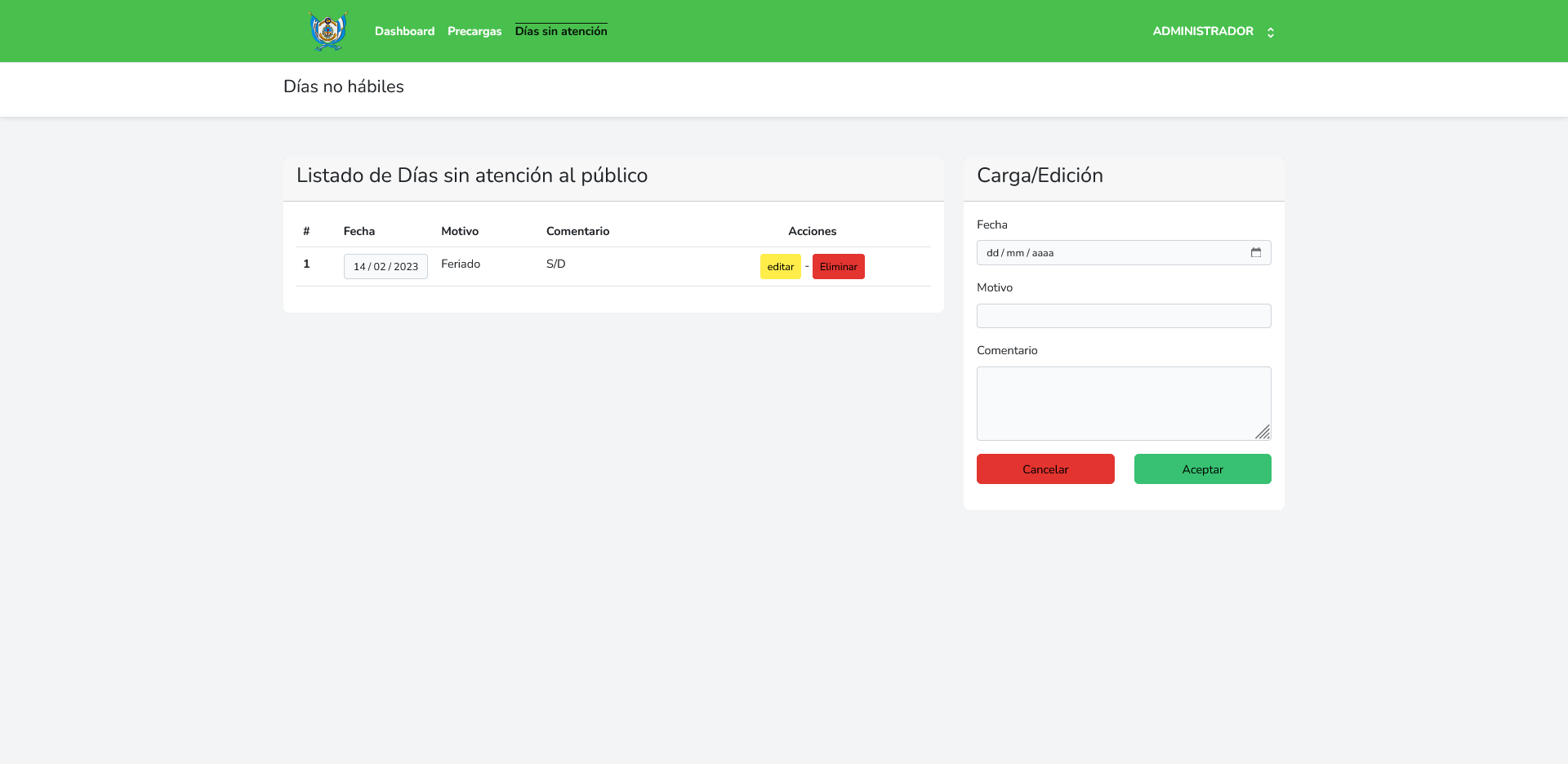The width and height of the screenshot is (1568, 764).
Task: Open the ADMINISTRADOR user menu
Action: tap(1203, 31)
